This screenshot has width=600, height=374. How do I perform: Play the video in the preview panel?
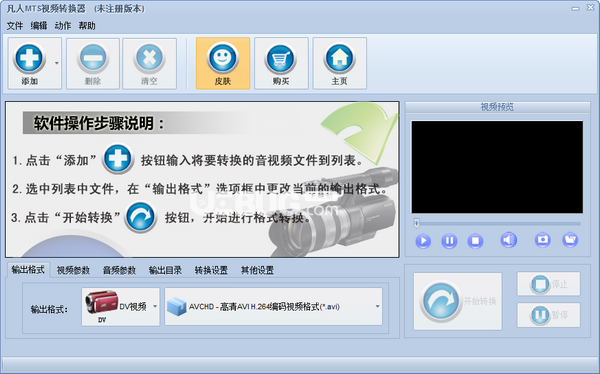(423, 241)
